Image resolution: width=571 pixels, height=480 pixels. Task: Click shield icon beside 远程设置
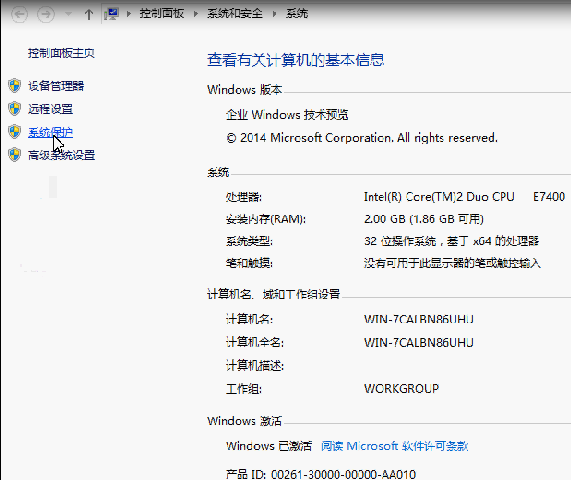15,109
